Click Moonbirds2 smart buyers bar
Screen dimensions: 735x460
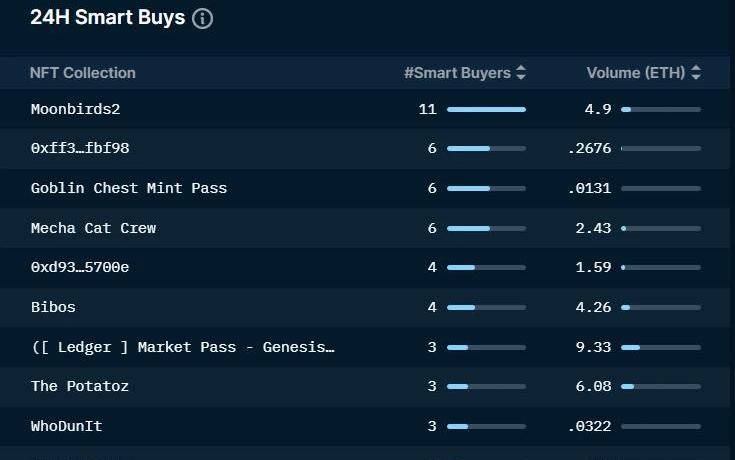tap(486, 109)
